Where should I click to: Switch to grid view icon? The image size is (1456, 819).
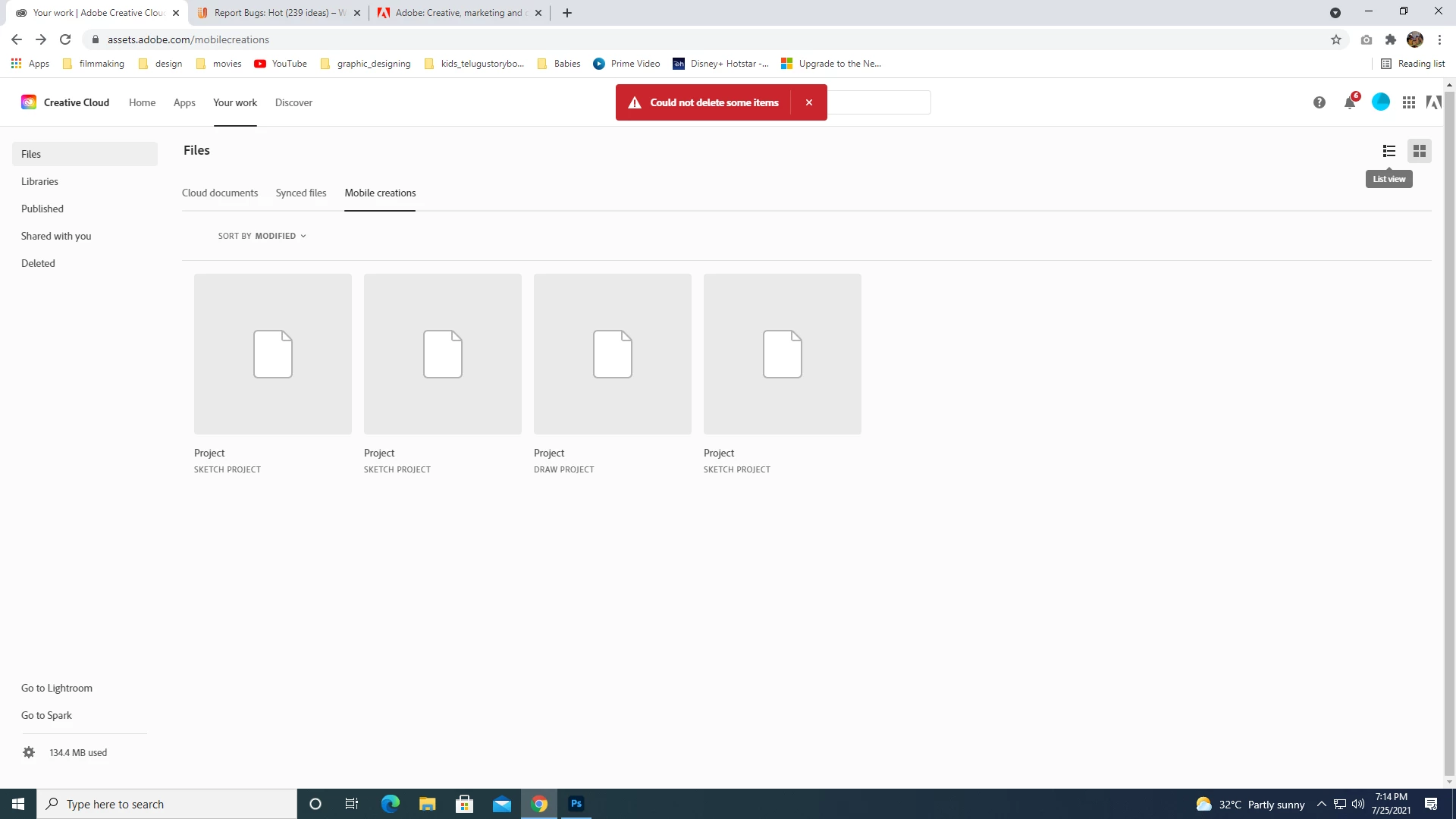pyautogui.click(x=1419, y=151)
